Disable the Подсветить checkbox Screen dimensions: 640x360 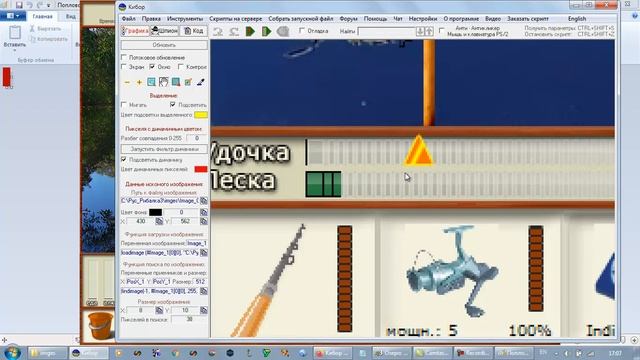[173, 105]
